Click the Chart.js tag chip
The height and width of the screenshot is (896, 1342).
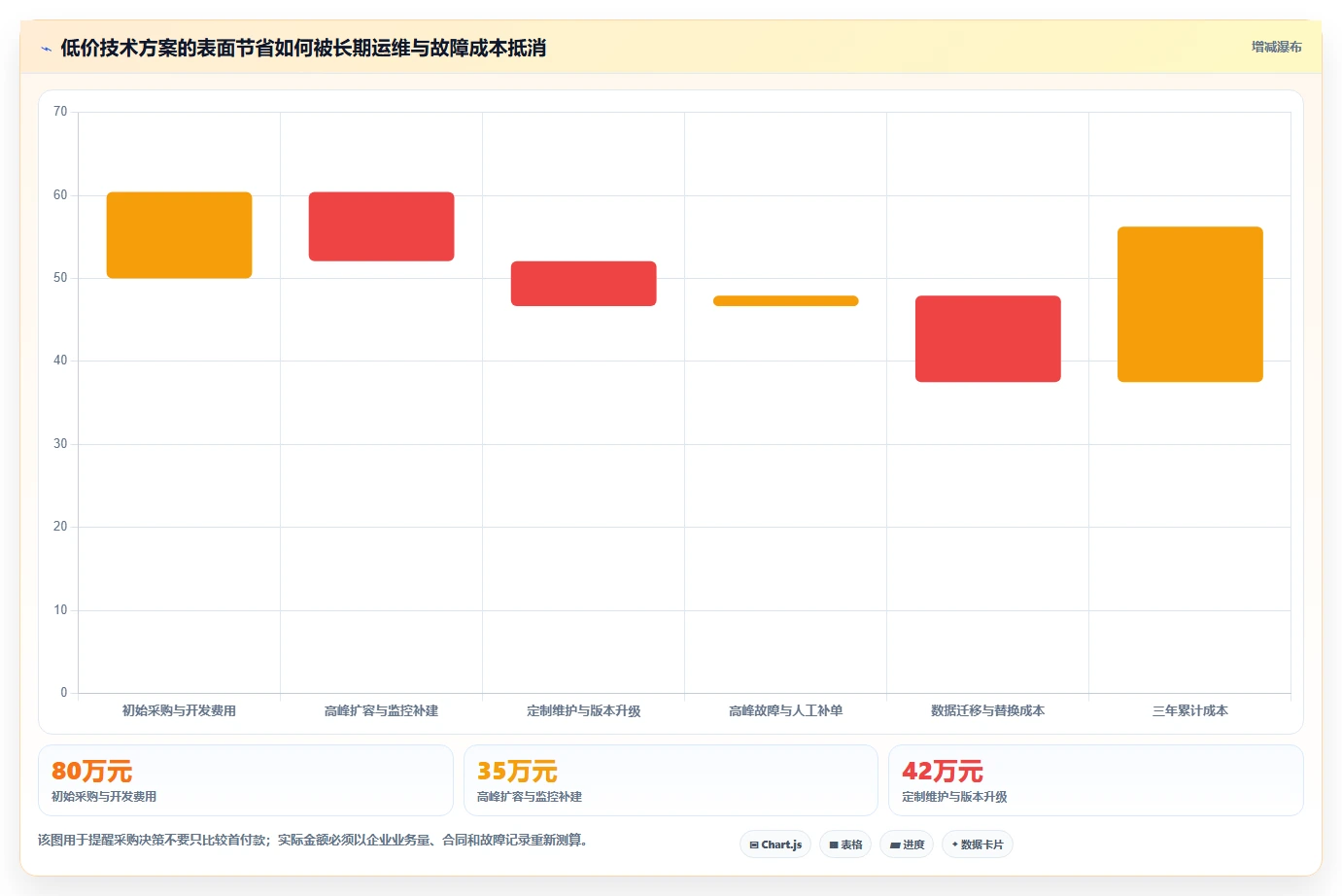(x=775, y=844)
